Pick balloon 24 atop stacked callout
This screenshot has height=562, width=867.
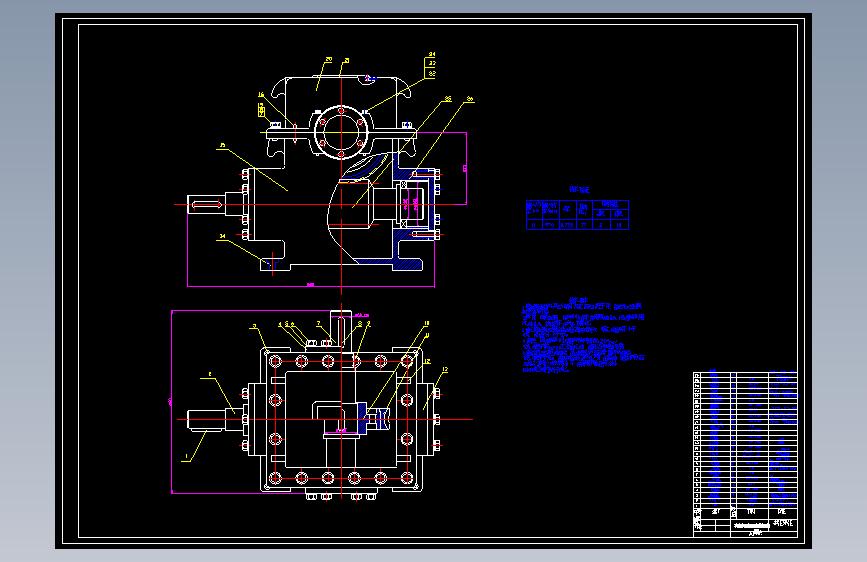(x=431, y=55)
